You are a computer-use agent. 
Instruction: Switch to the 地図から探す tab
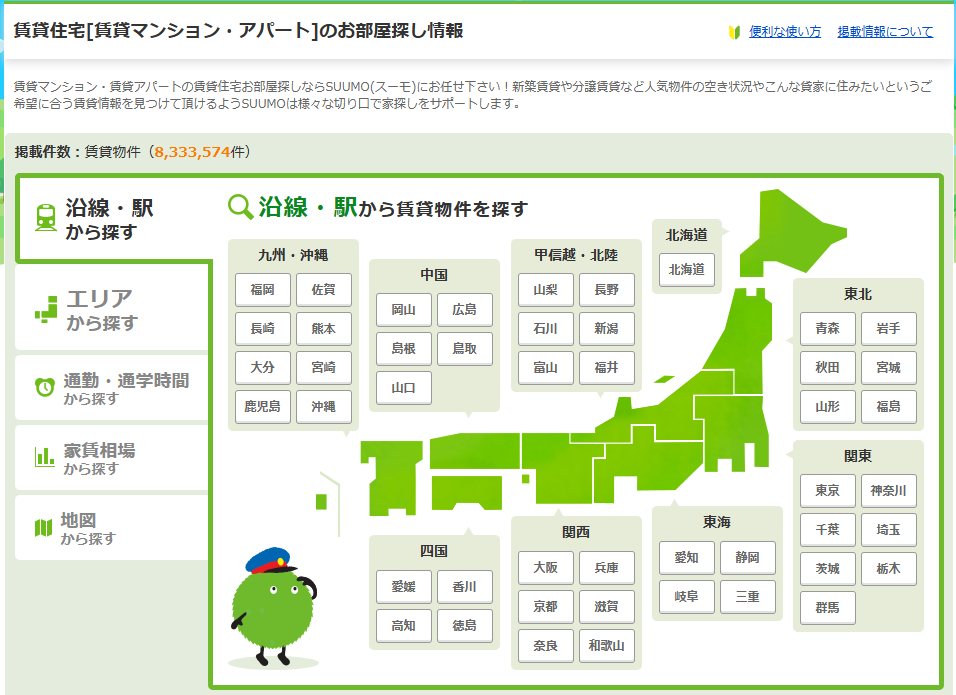(x=112, y=528)
